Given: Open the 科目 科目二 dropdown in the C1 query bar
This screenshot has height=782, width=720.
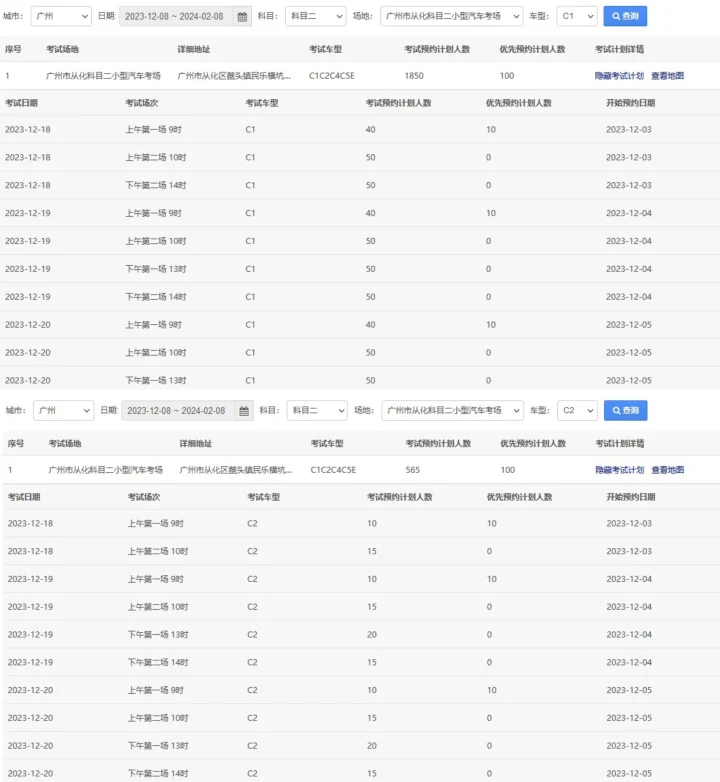Looking at the screenshot, I should pyautogui.click(x=315, y=17).
